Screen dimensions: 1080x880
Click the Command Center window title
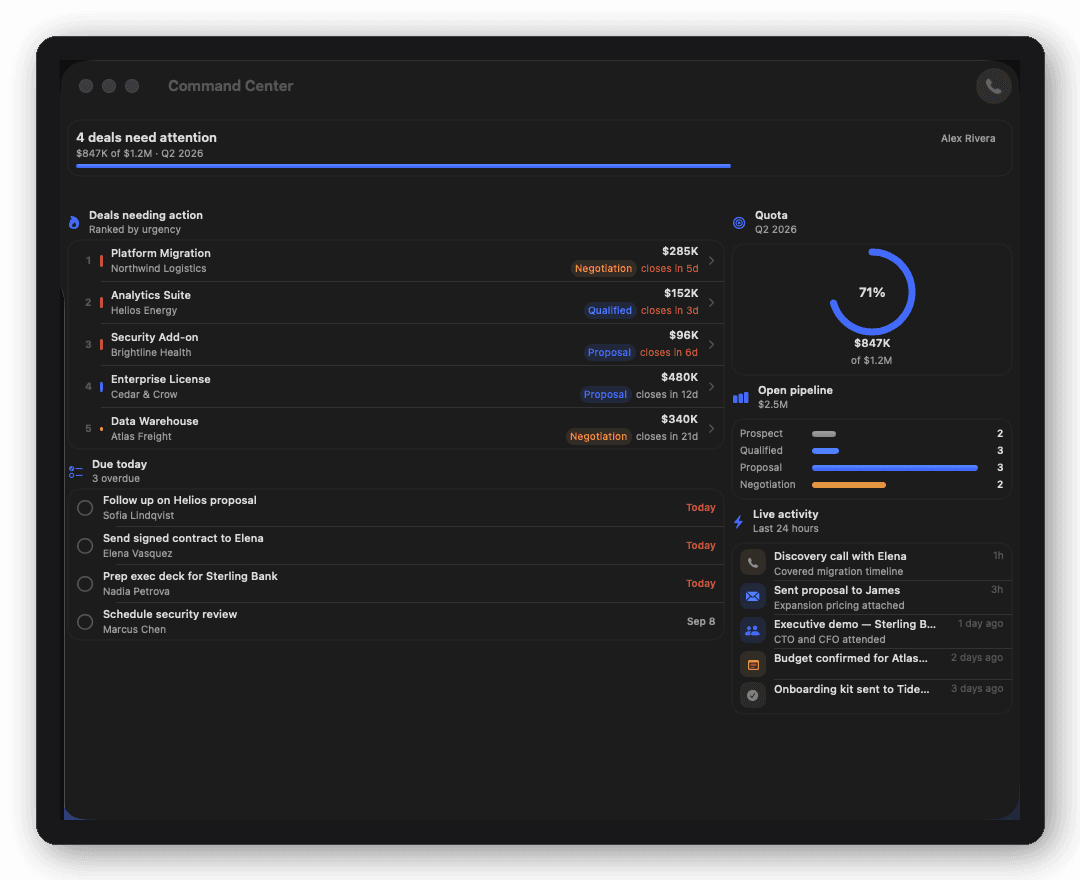[231, 86]
